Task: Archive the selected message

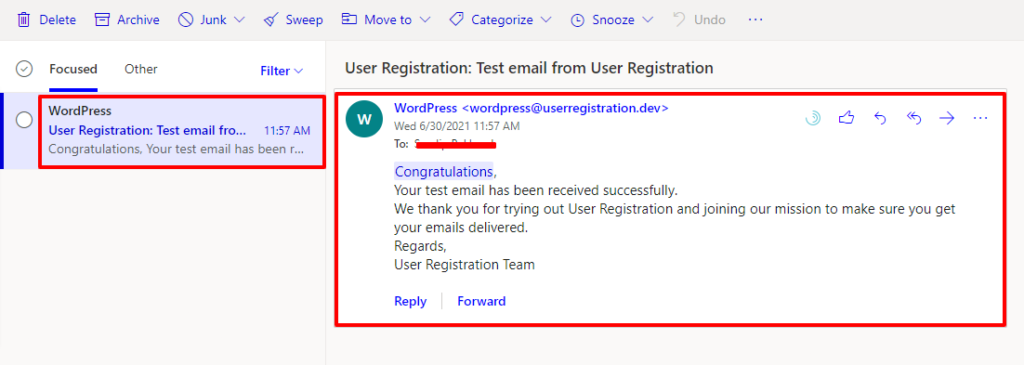Action: (127, 20)
